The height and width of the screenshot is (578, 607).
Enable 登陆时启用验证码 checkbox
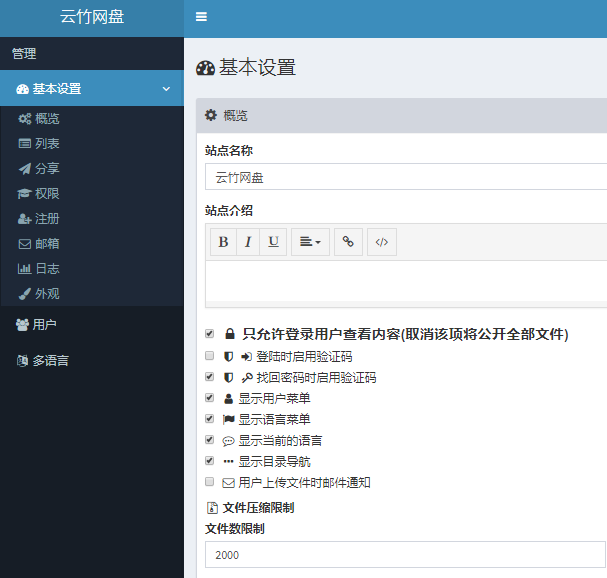tap(209, 355)
